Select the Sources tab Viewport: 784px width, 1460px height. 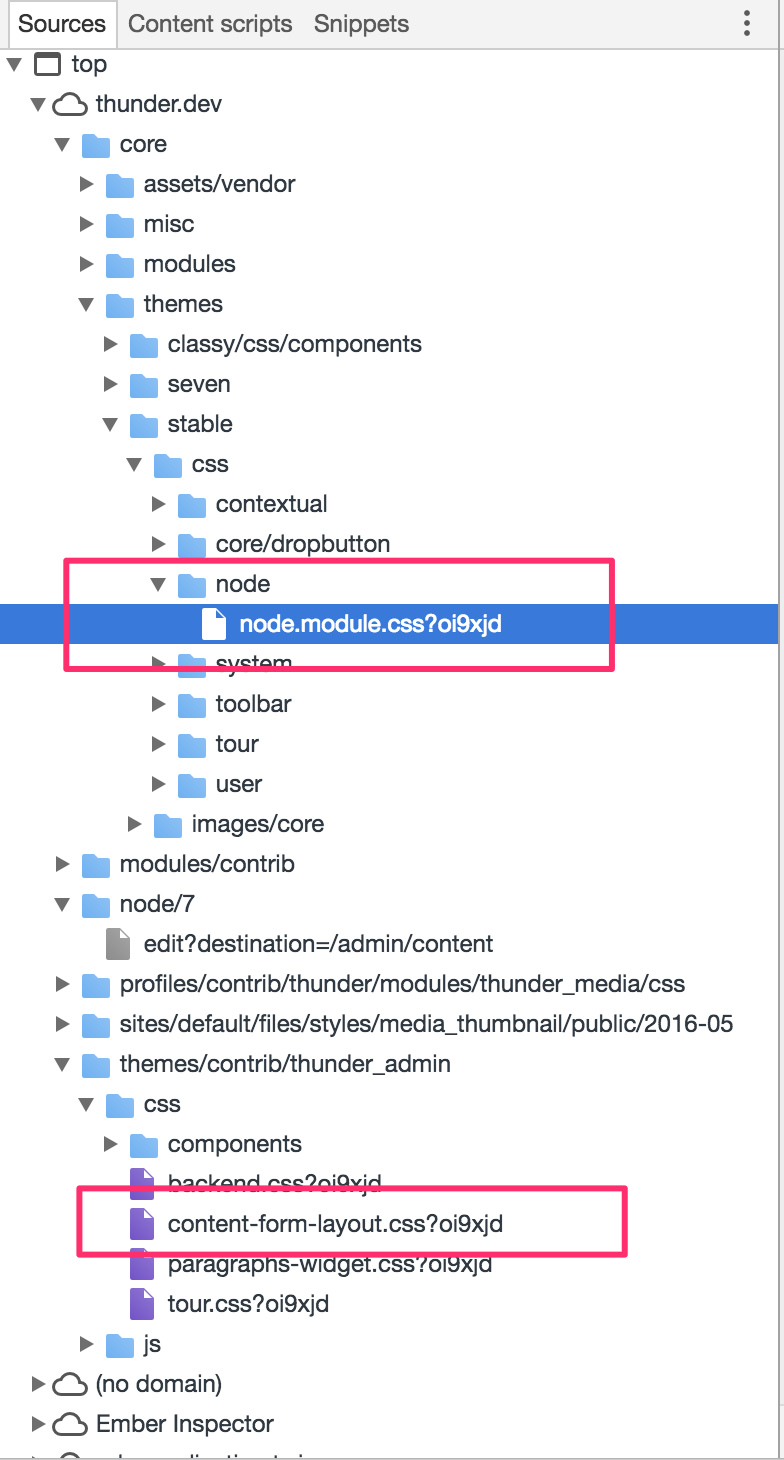pos(61,24)
